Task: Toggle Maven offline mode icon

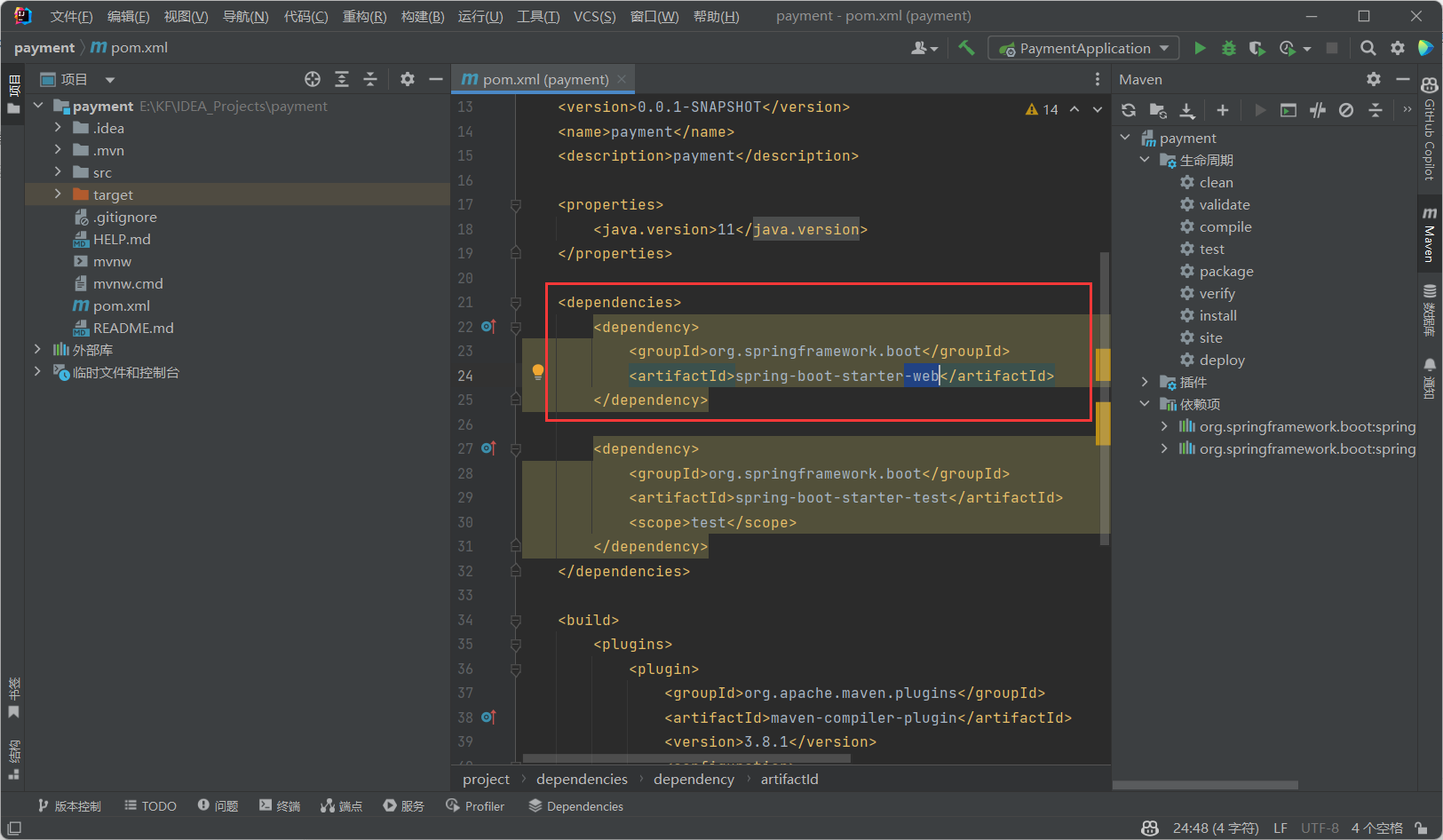Action: coord(1318,110)
